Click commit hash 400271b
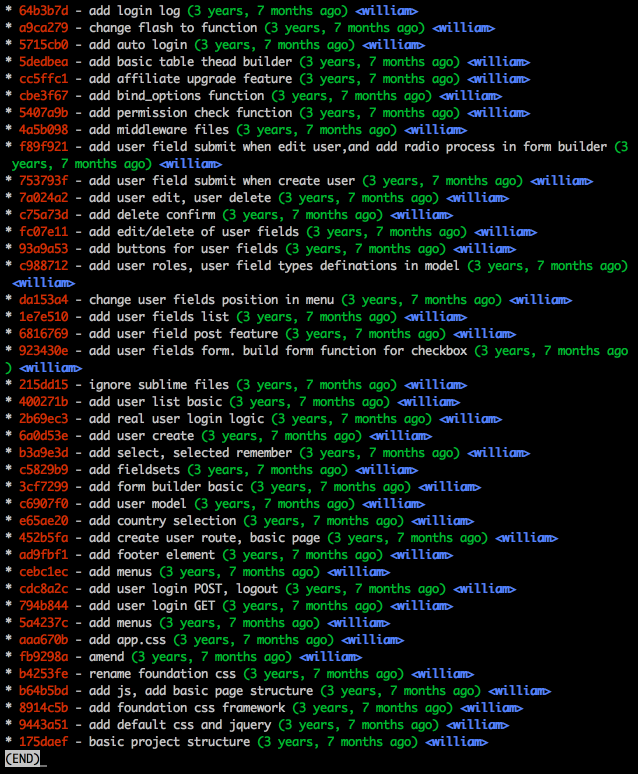638x774 pixels. (43, 401)
